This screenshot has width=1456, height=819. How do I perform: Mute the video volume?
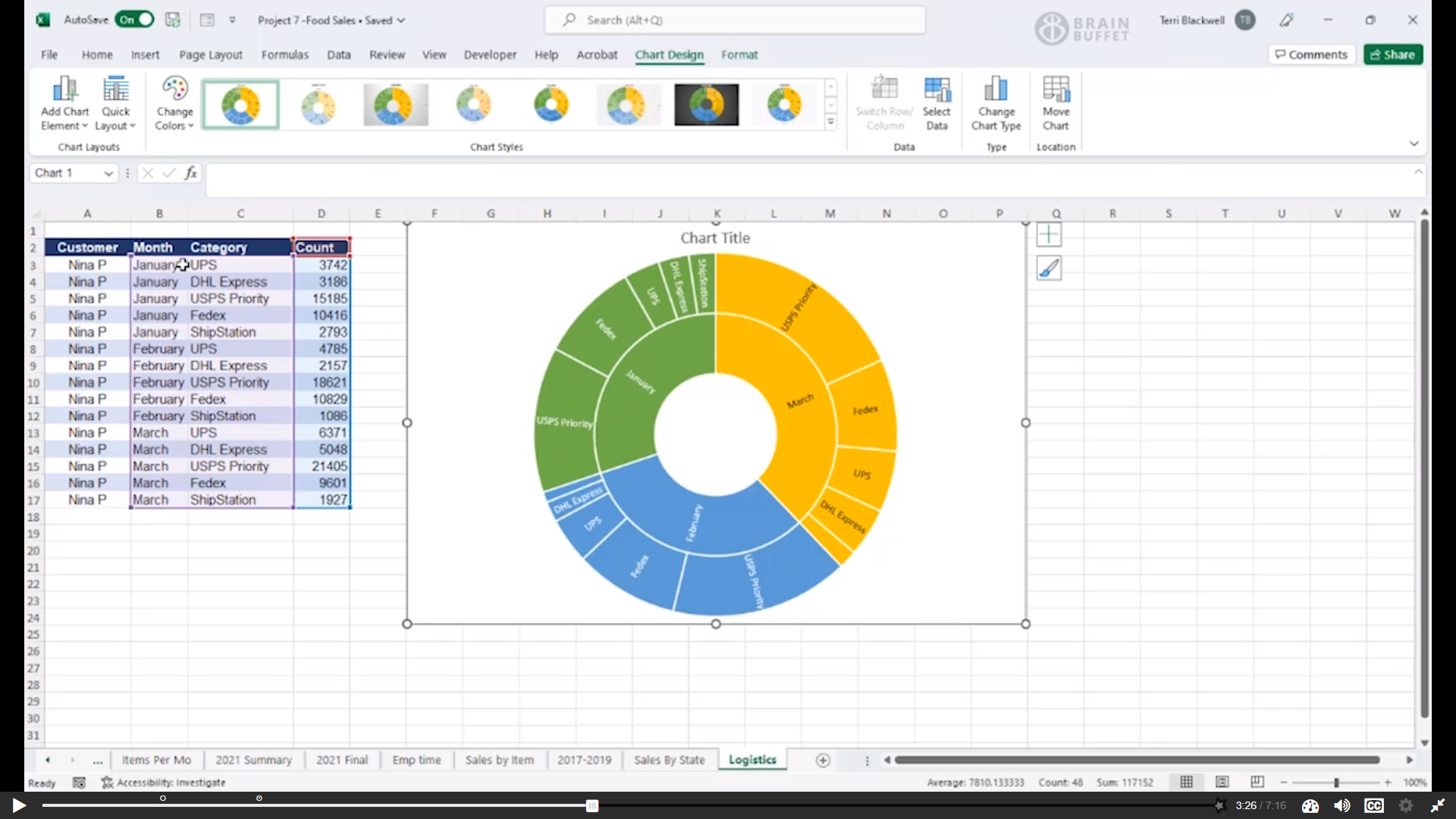pos(1342,806)
